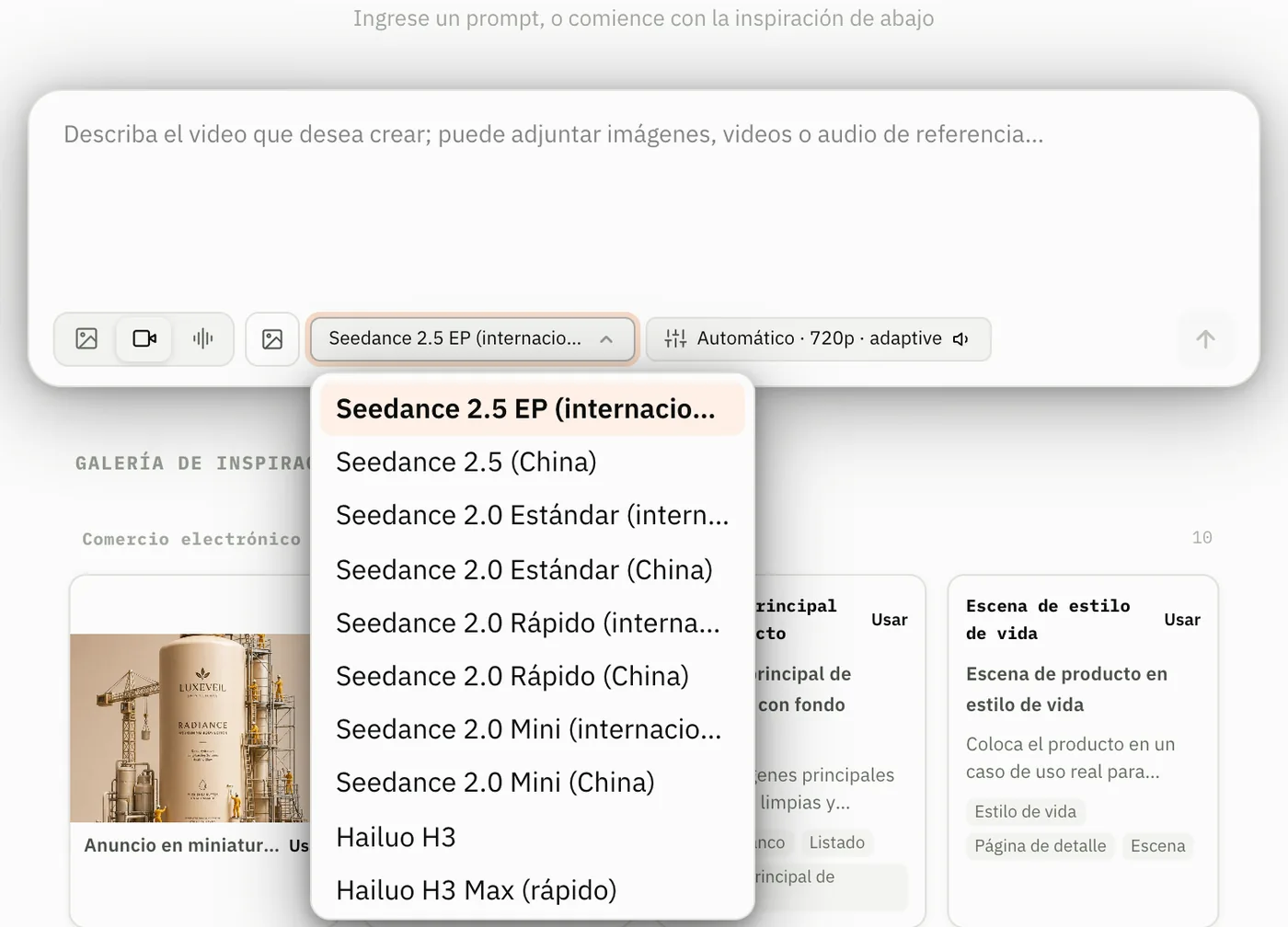
Task: Open the Automático 720p adaptive settings
Action: (x=818, y=339)
